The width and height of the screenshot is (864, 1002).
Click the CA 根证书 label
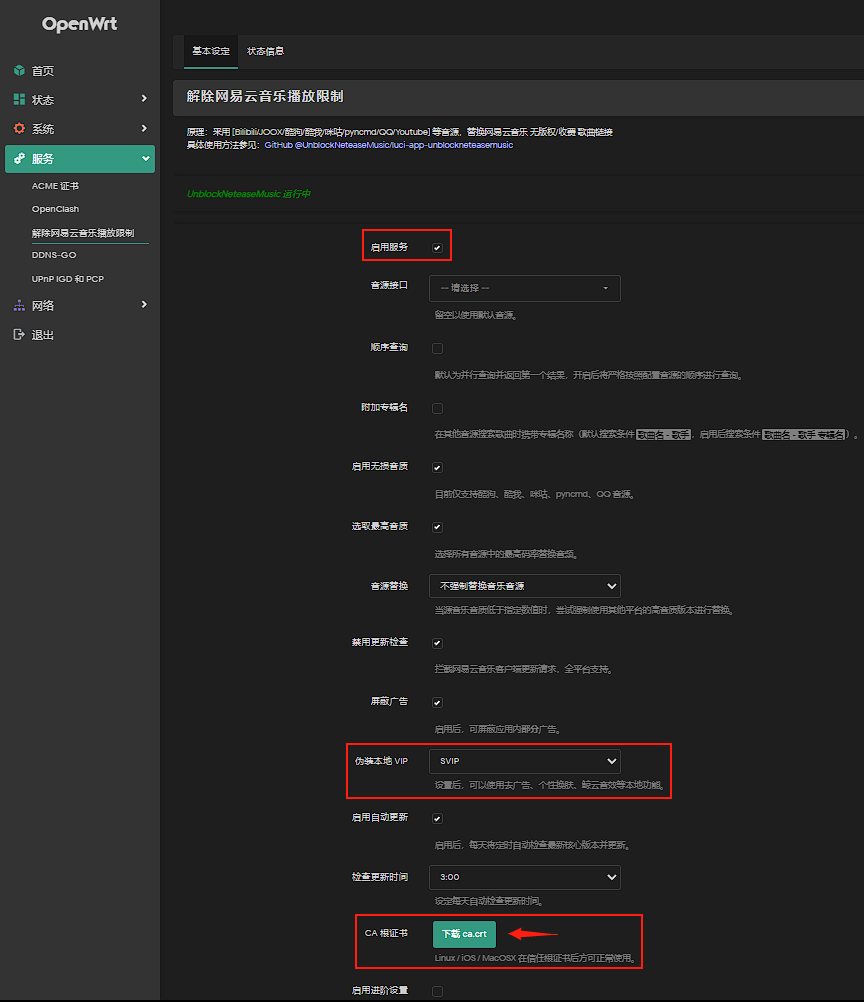point(386,933)
